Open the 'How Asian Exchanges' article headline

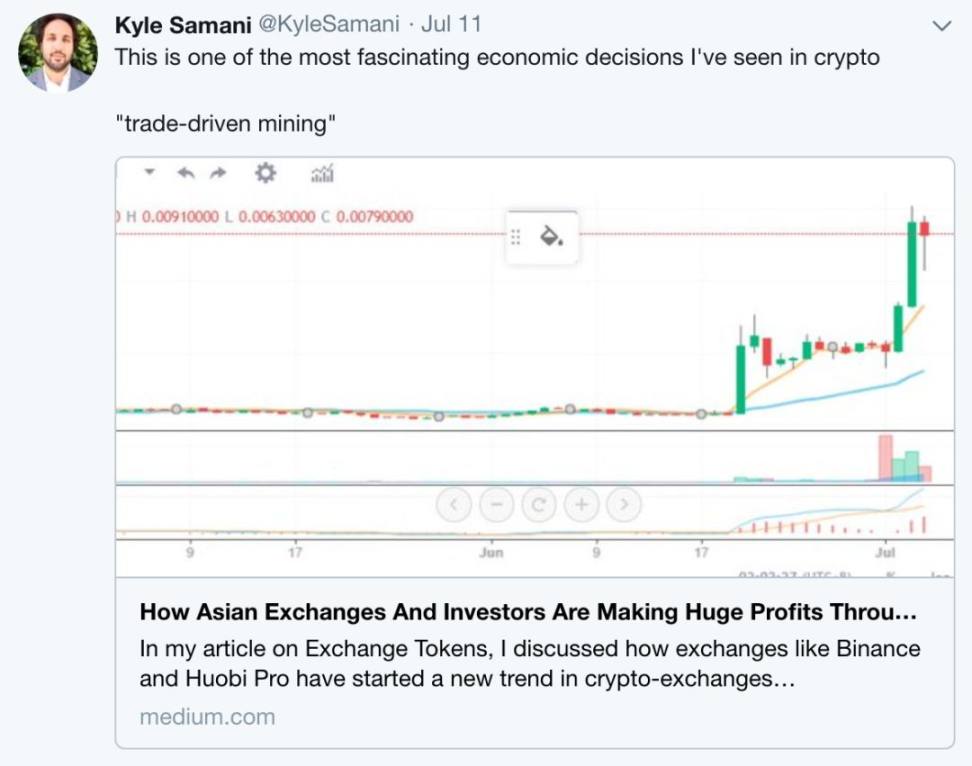click(x=528, y=611)
